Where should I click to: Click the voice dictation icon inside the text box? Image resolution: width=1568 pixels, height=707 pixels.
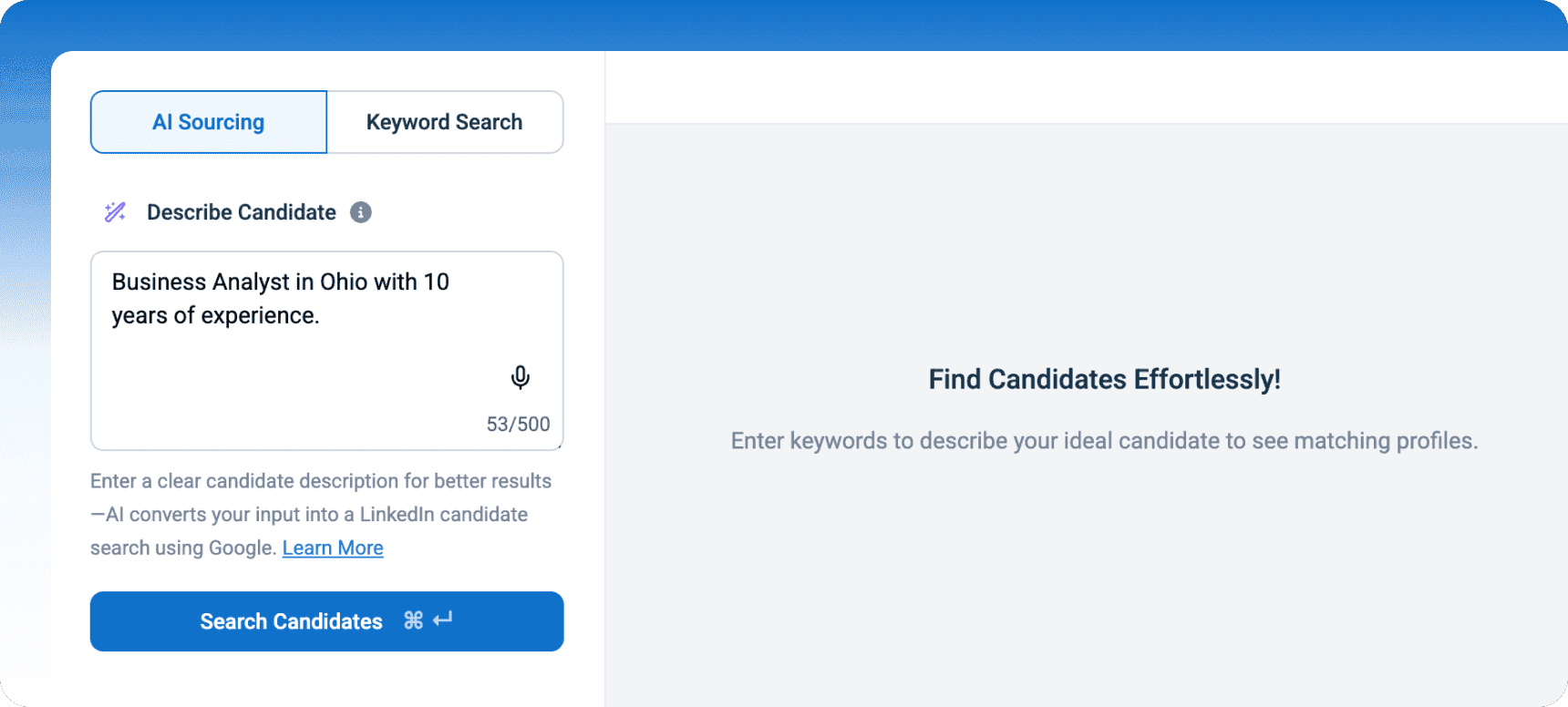pos(520,377)
